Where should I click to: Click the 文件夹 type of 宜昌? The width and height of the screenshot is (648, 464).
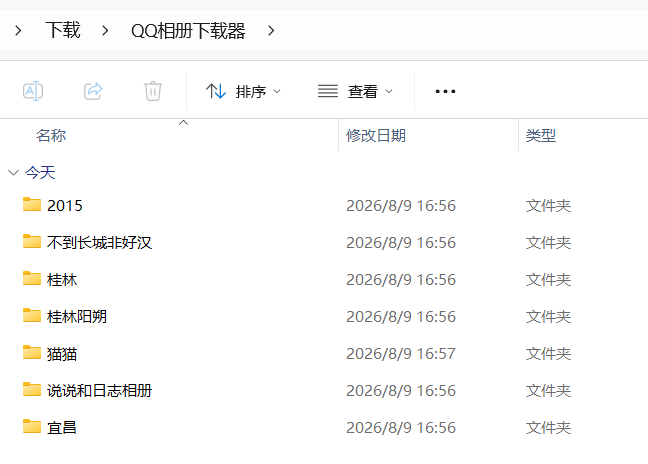[548, 428]
